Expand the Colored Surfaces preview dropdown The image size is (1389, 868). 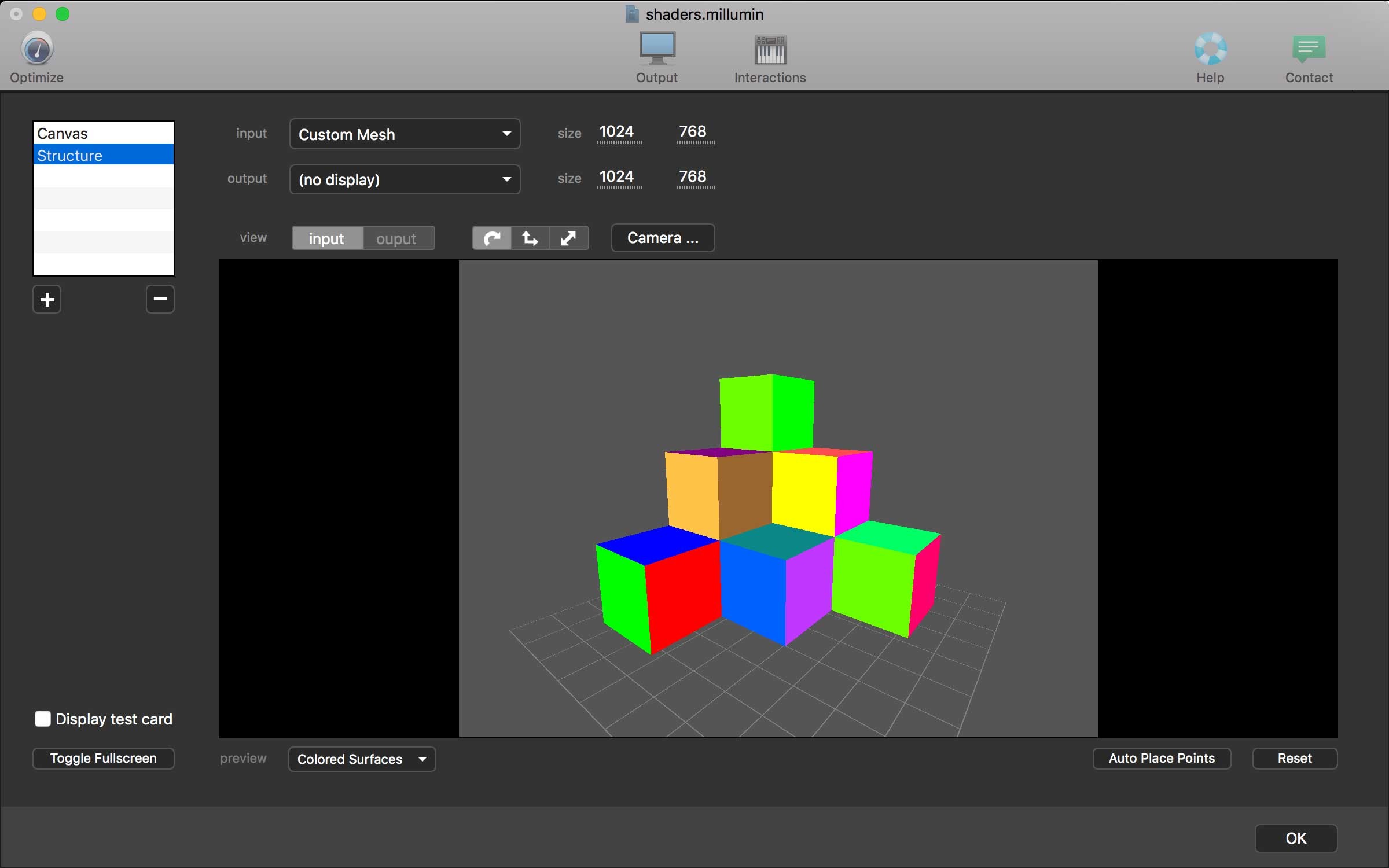[421, 759]
